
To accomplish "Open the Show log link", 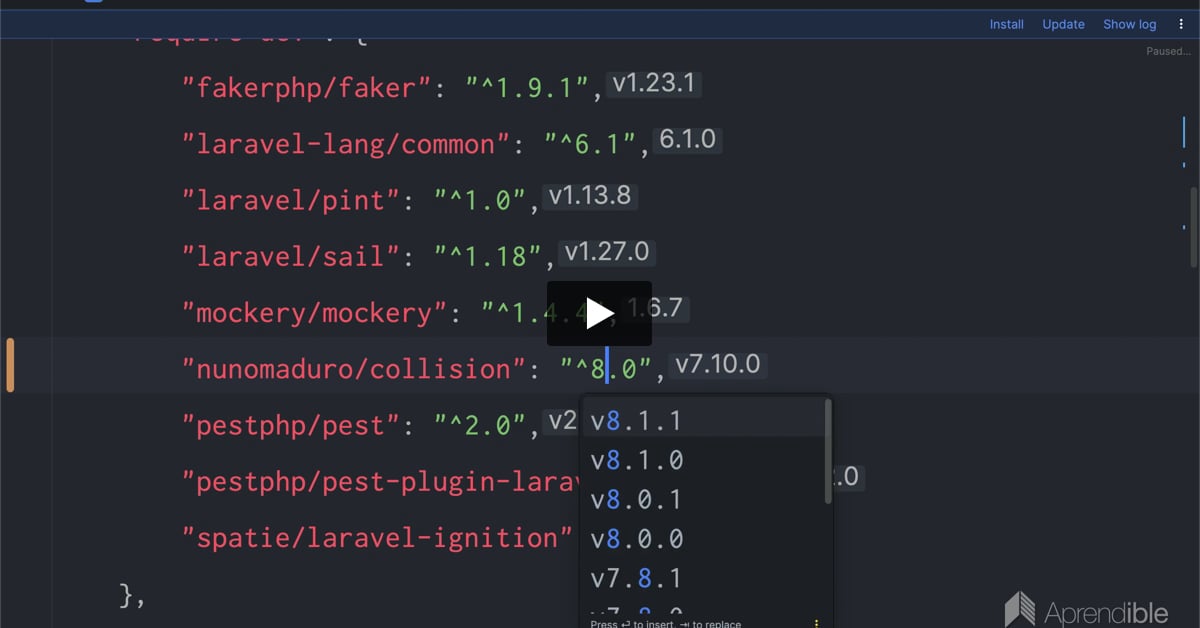I will click(1129, 24).
